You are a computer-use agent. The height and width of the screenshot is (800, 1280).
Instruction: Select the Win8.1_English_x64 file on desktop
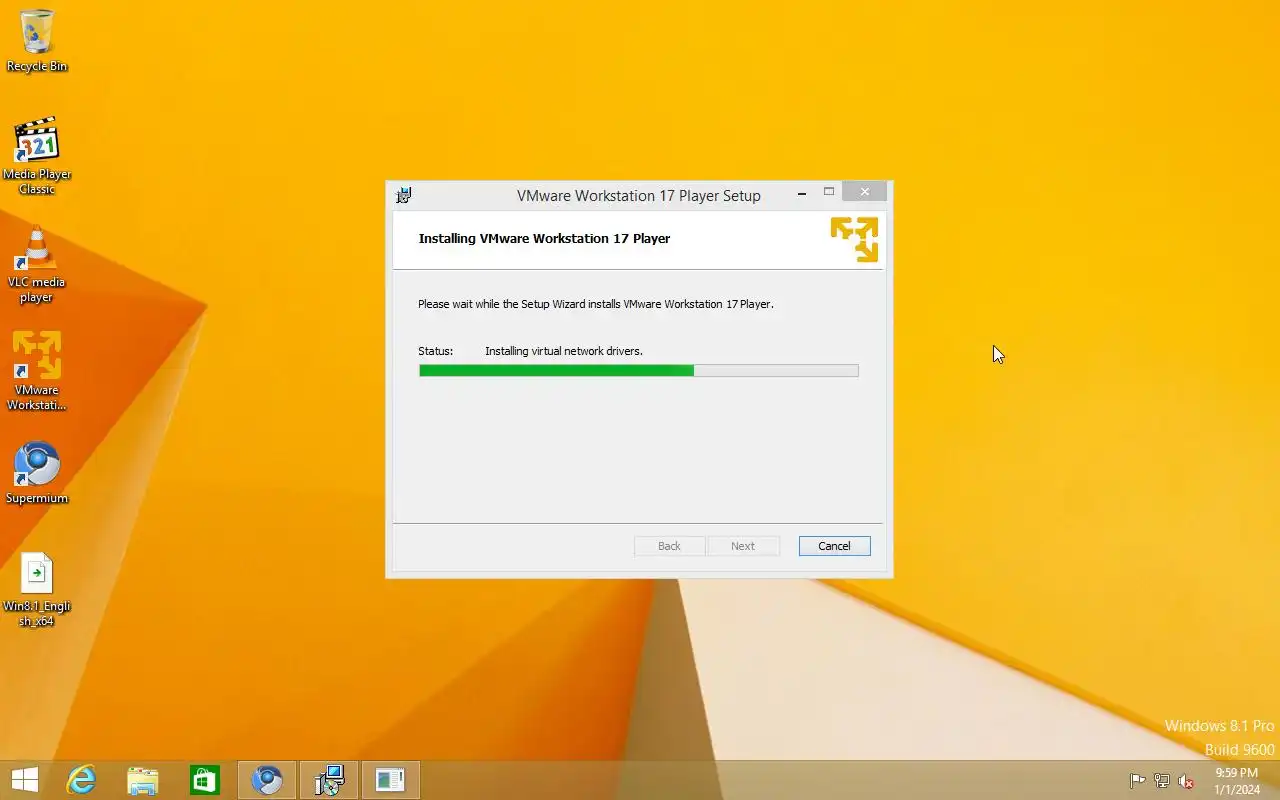[x=37, y=590]
